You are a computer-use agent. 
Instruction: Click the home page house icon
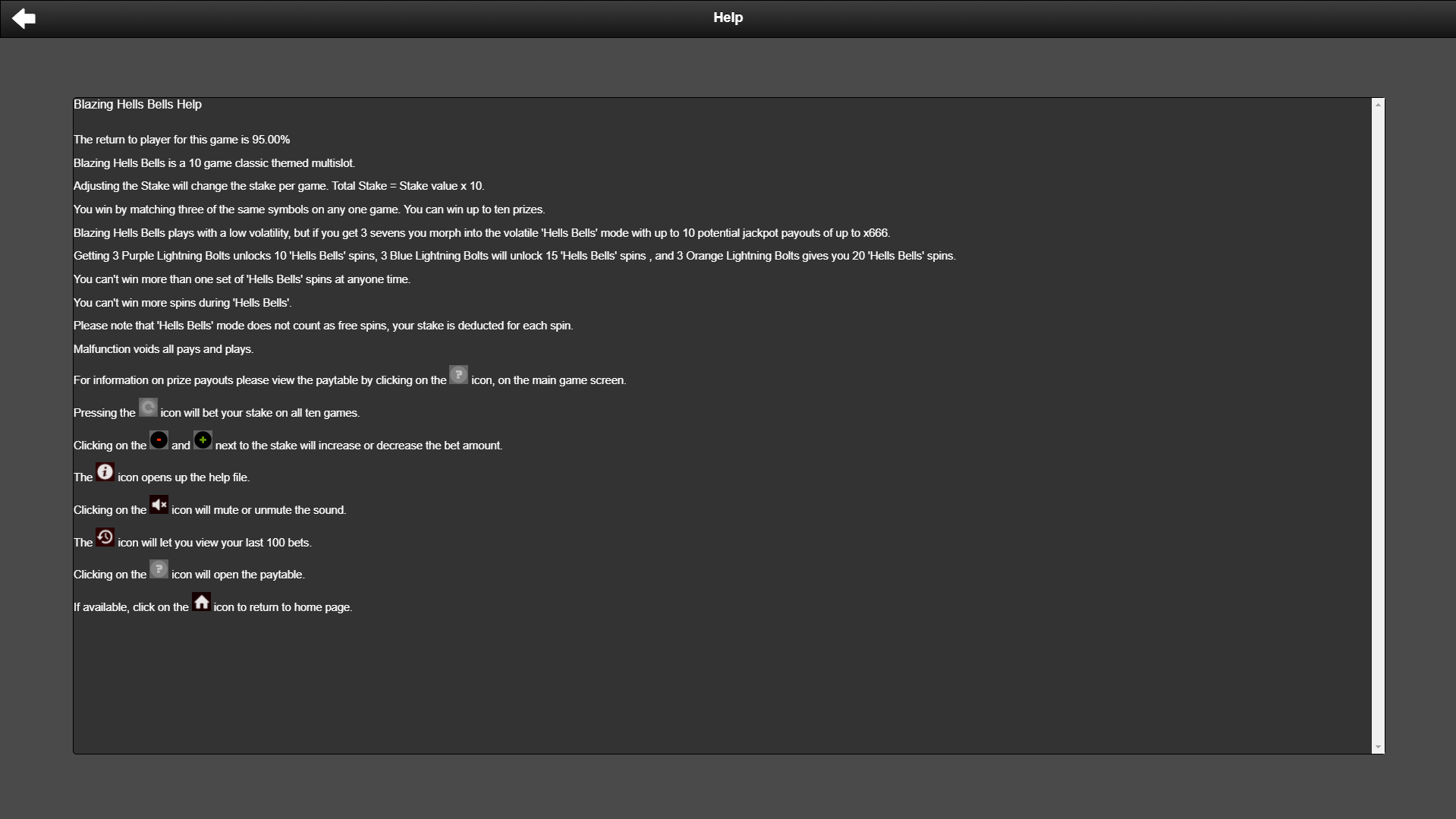(x=201, y=602)
